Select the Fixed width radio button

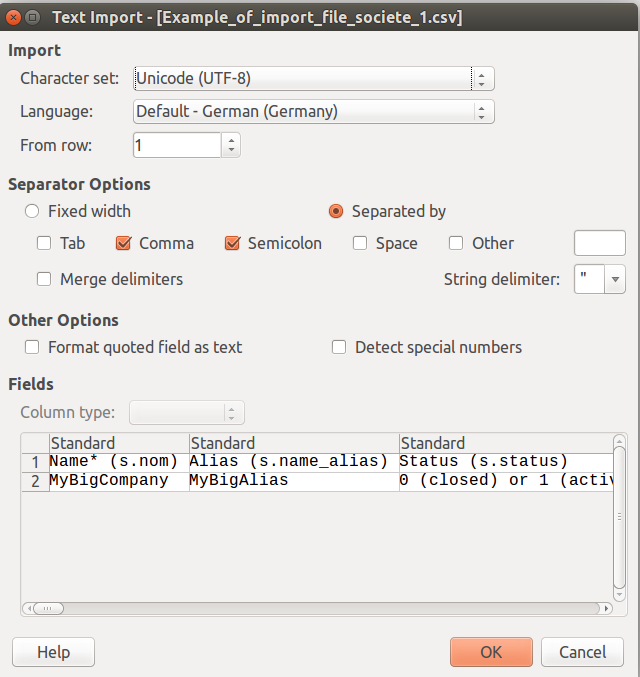(32, 212)
